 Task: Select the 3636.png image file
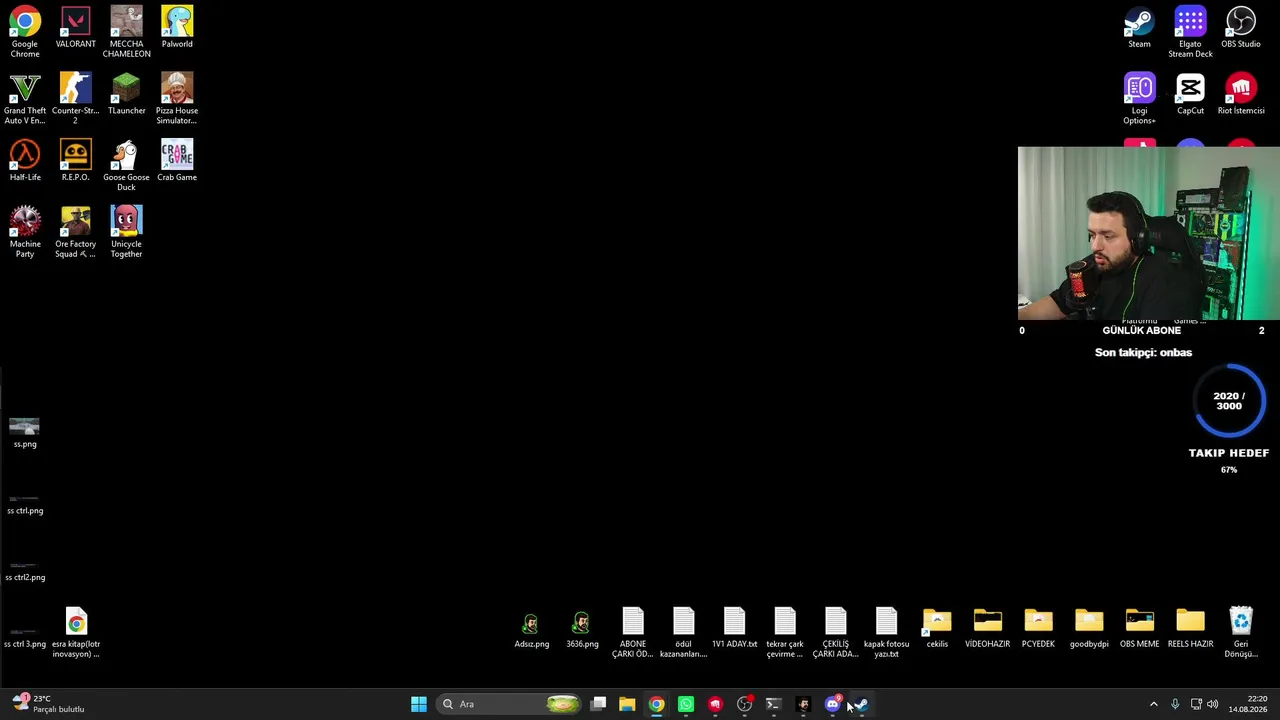point(582,629)
